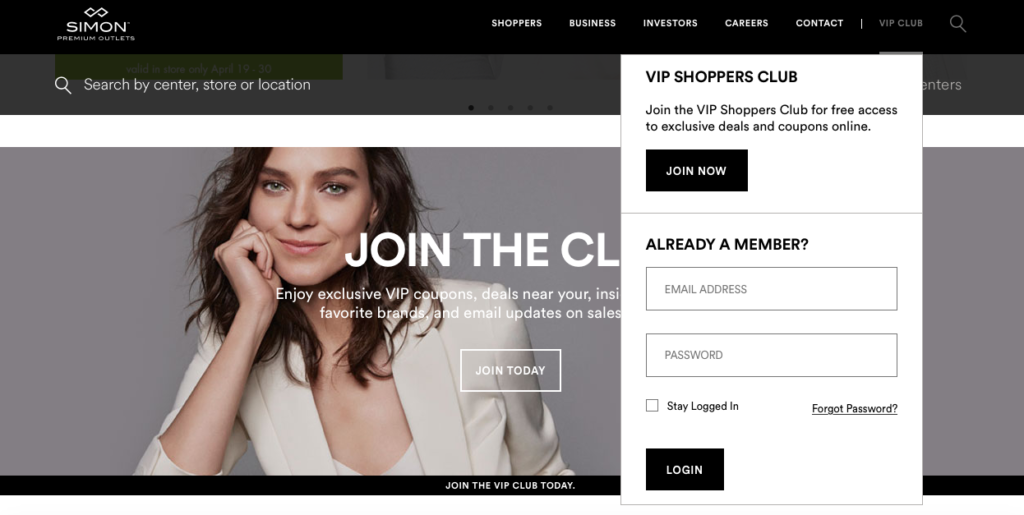This screenshot has height=515, width=1024.
Task: Click the LOGIN button
Action: (684, 469)
